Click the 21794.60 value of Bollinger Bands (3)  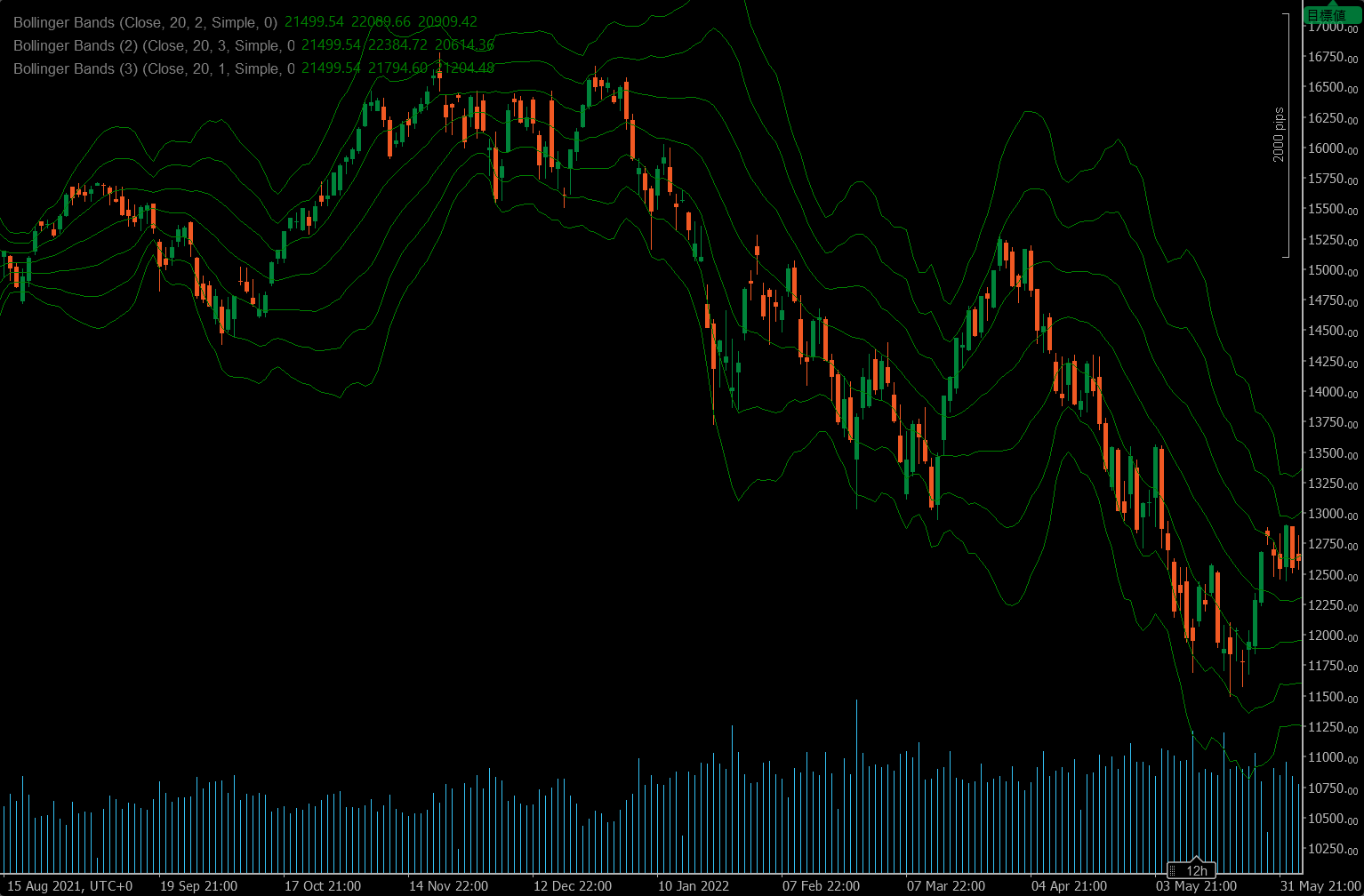(397, 68)
